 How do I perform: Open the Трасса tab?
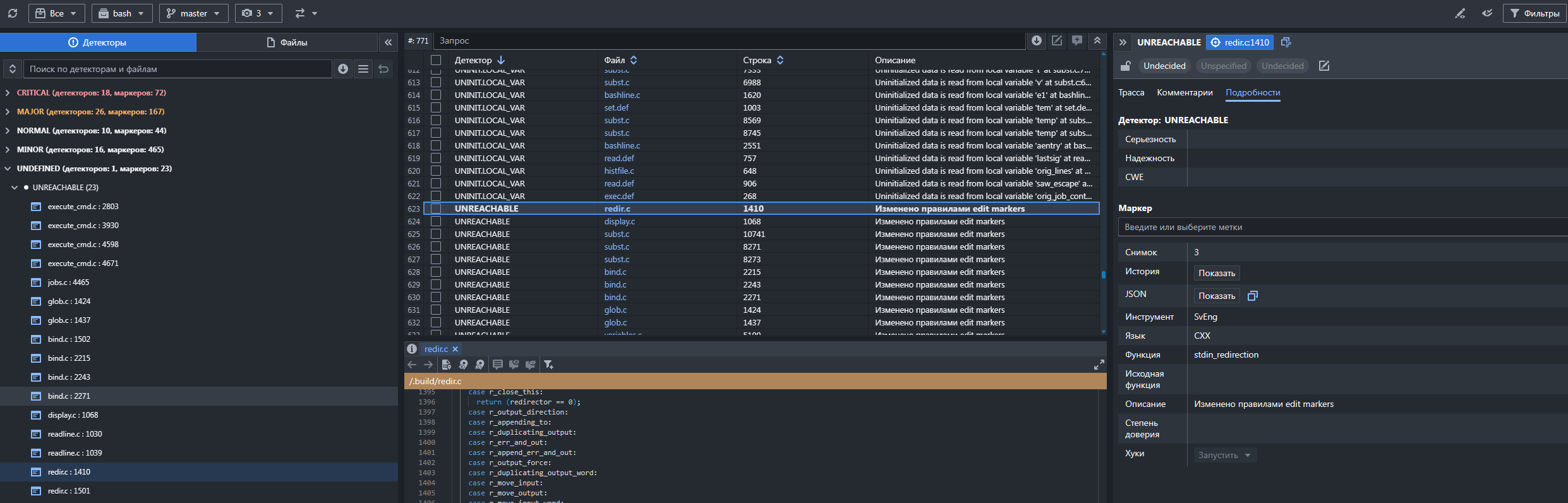[1131, 92]
